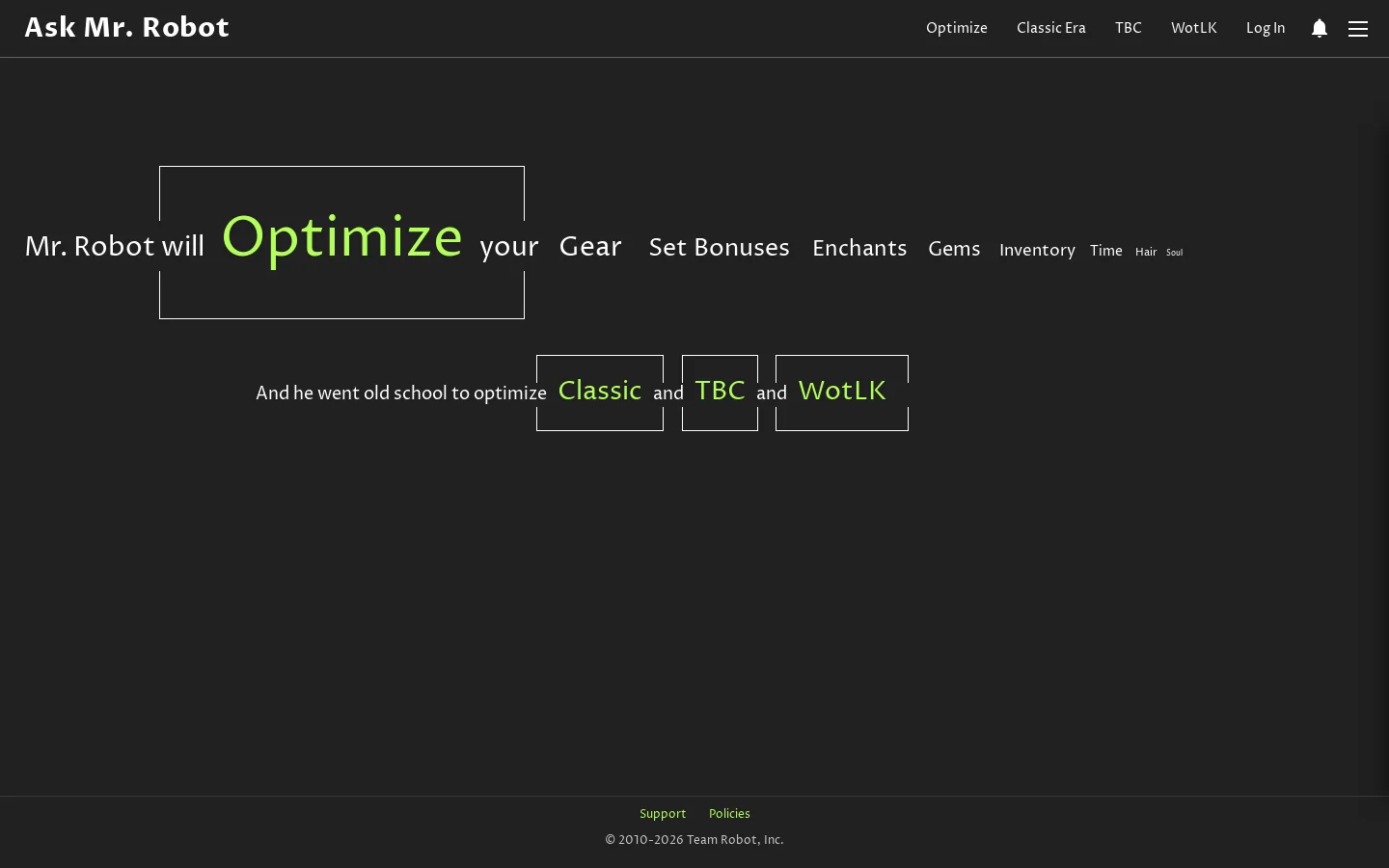This screenshot has width=1389, height=868.
Task: Click the Time text
Action: coord(1106,251)
